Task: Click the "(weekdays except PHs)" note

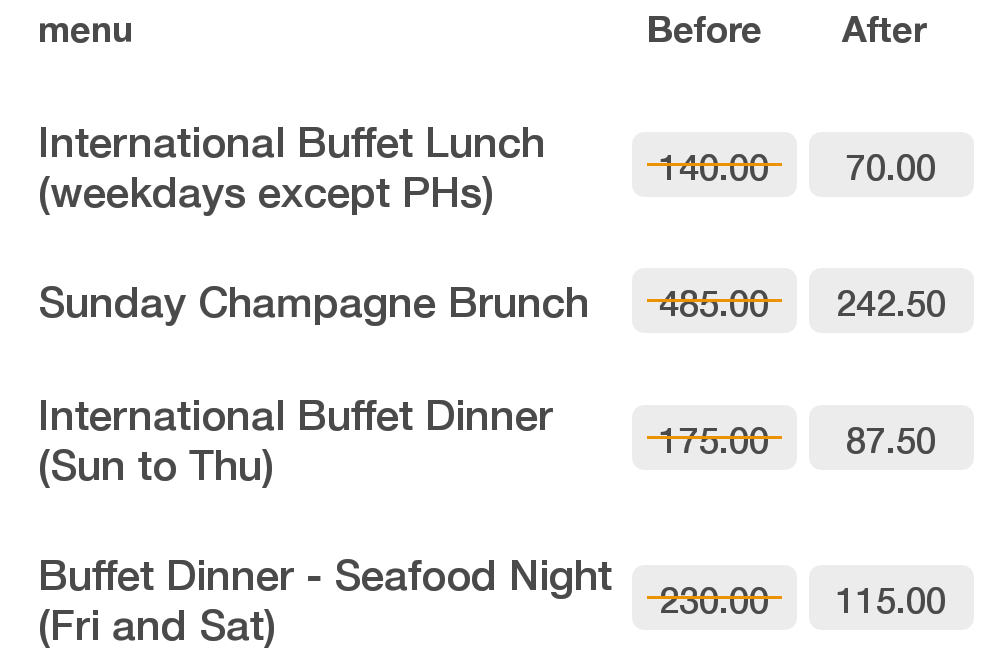Action: point(266,194)
